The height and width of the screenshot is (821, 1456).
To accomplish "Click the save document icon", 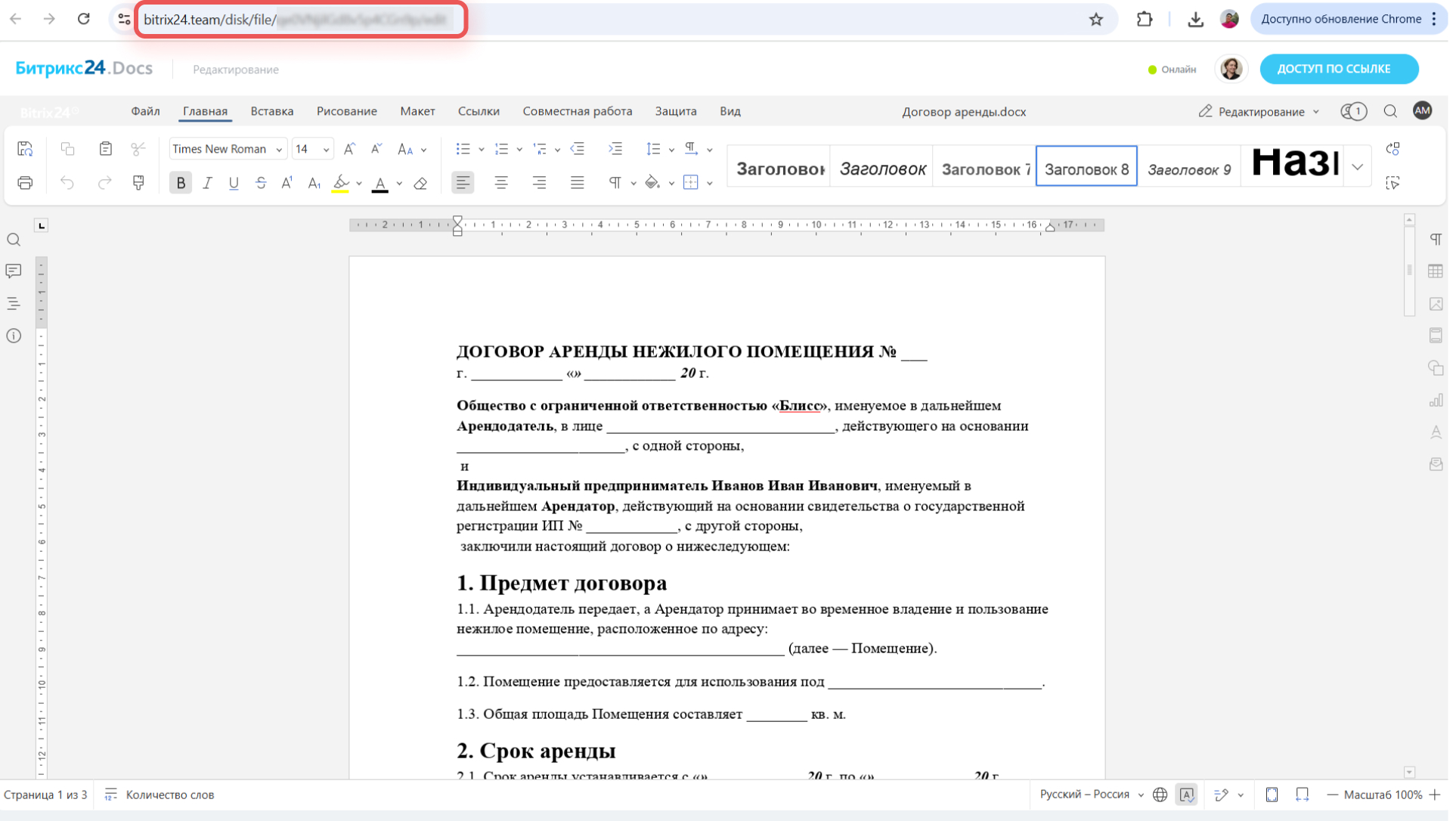I will click(25, 149).
